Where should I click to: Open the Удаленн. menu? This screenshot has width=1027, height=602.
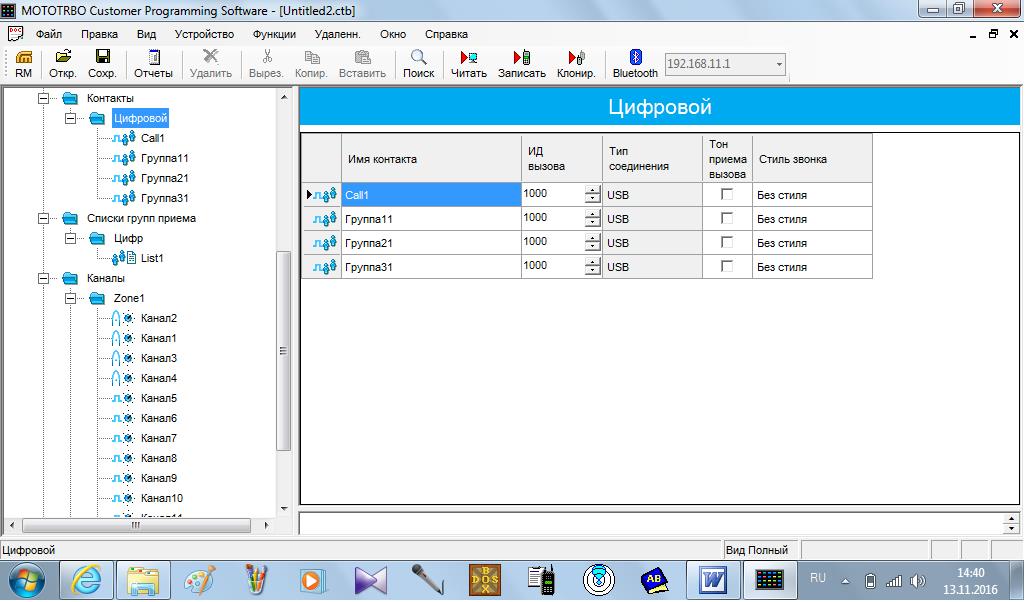point(337,34)
